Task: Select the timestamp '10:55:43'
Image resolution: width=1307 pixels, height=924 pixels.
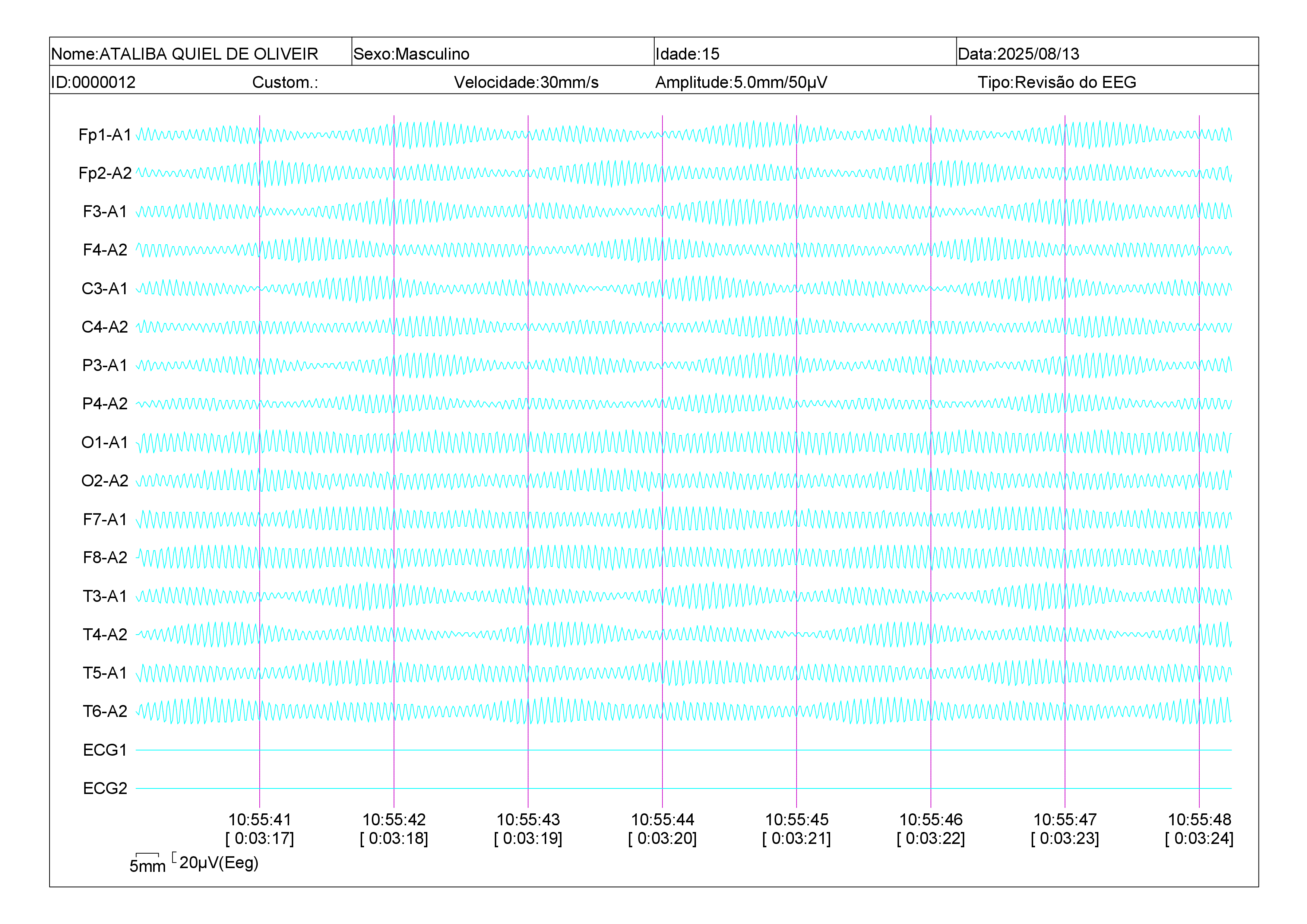Action: (x=528, y=820)
